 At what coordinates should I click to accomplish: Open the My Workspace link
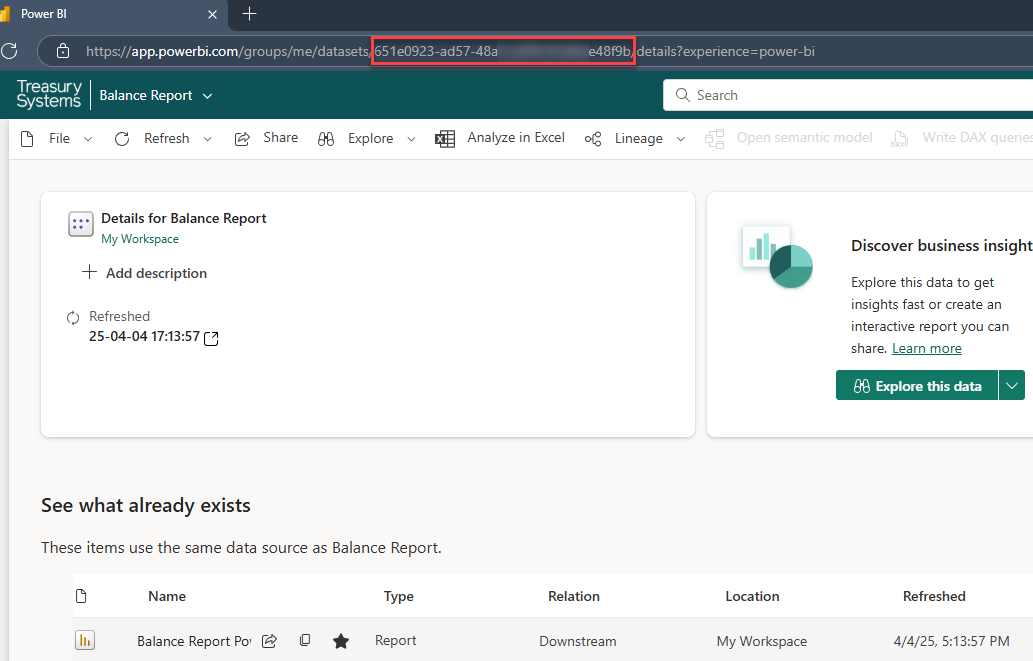[x=140, y=239]
